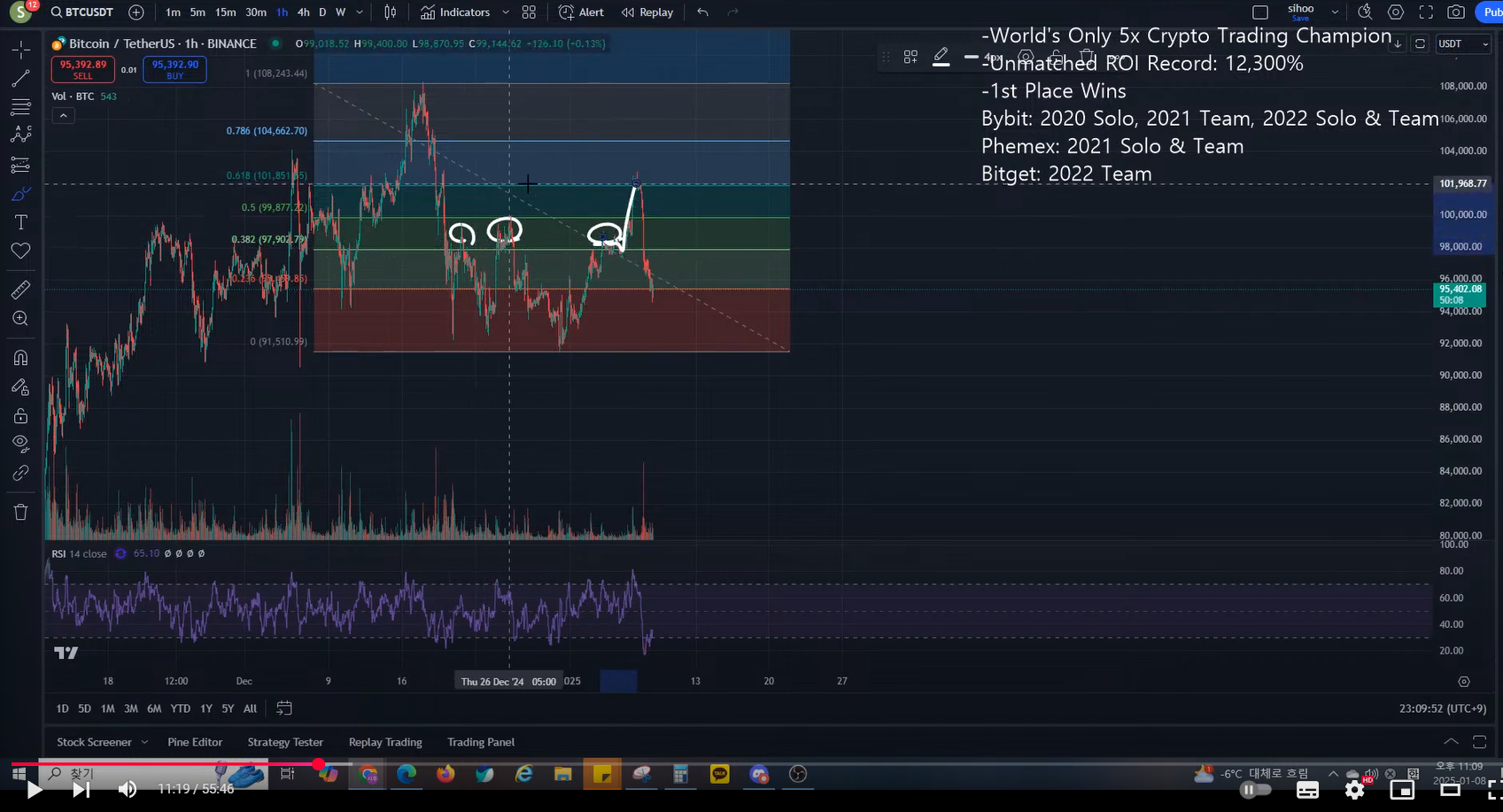Open the quick search lightning icon
Image resolution: width=1503 pixels, height=812 pixels.
1365,12
